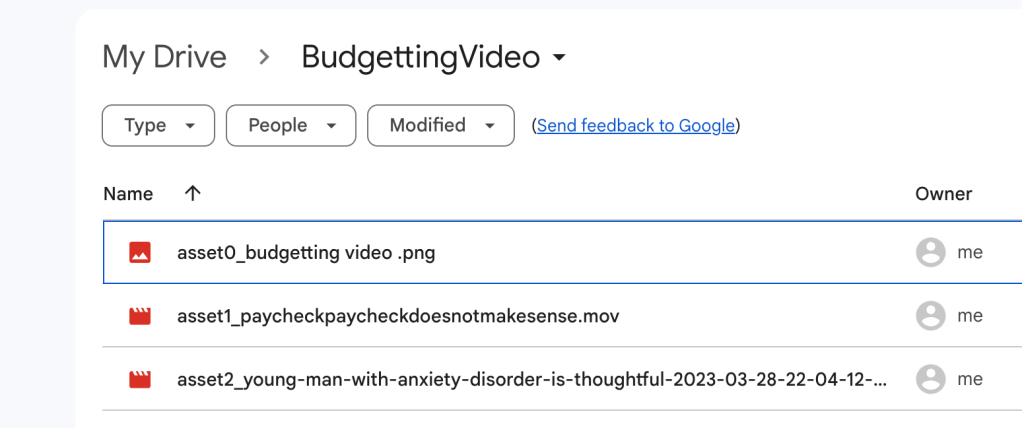Click the owner avatar in asset2_young-man row

click(931, 379)
